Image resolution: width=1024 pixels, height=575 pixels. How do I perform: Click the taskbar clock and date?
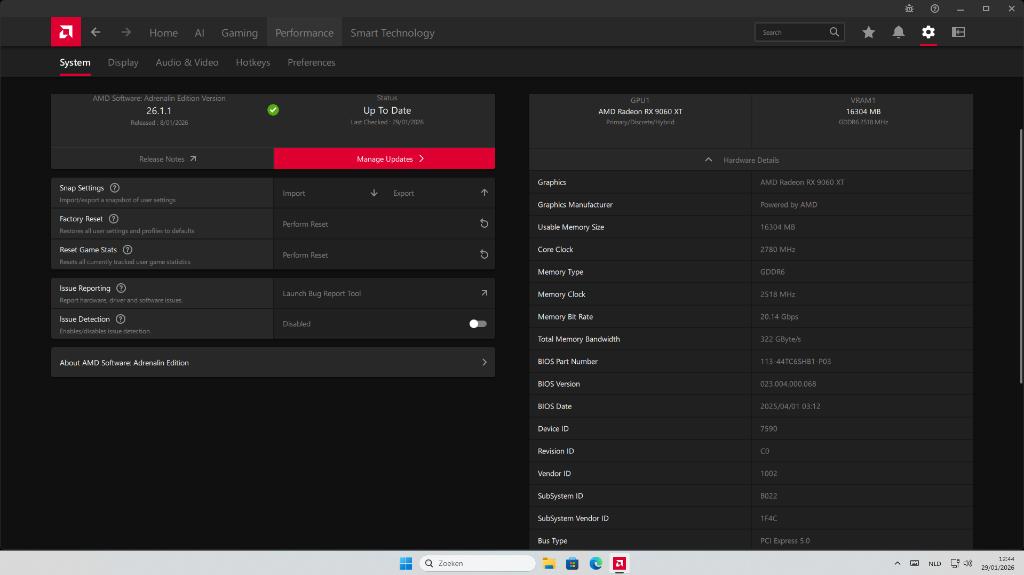click(x=997, y=563)
